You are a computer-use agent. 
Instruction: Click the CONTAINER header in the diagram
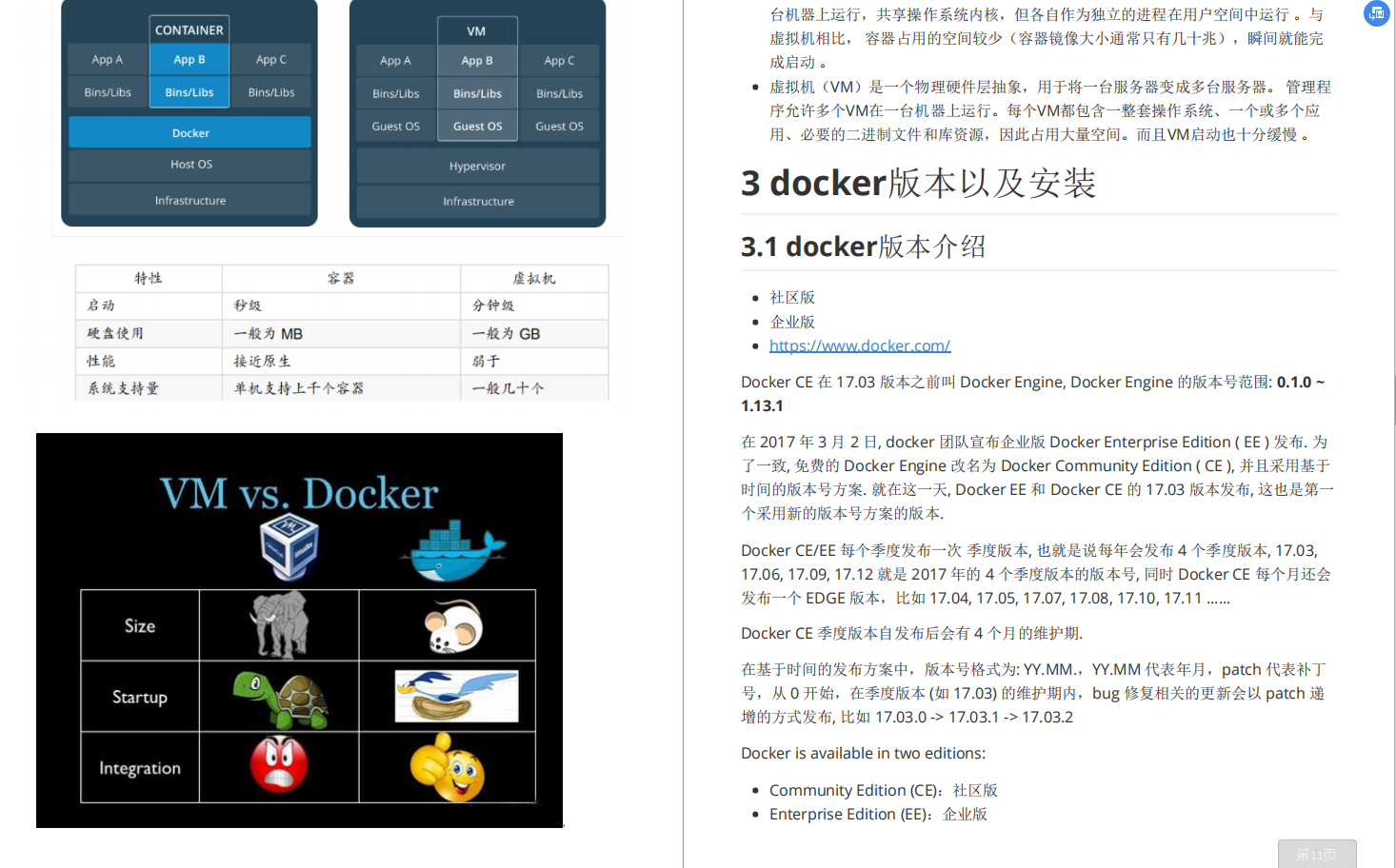coord(189,30)
